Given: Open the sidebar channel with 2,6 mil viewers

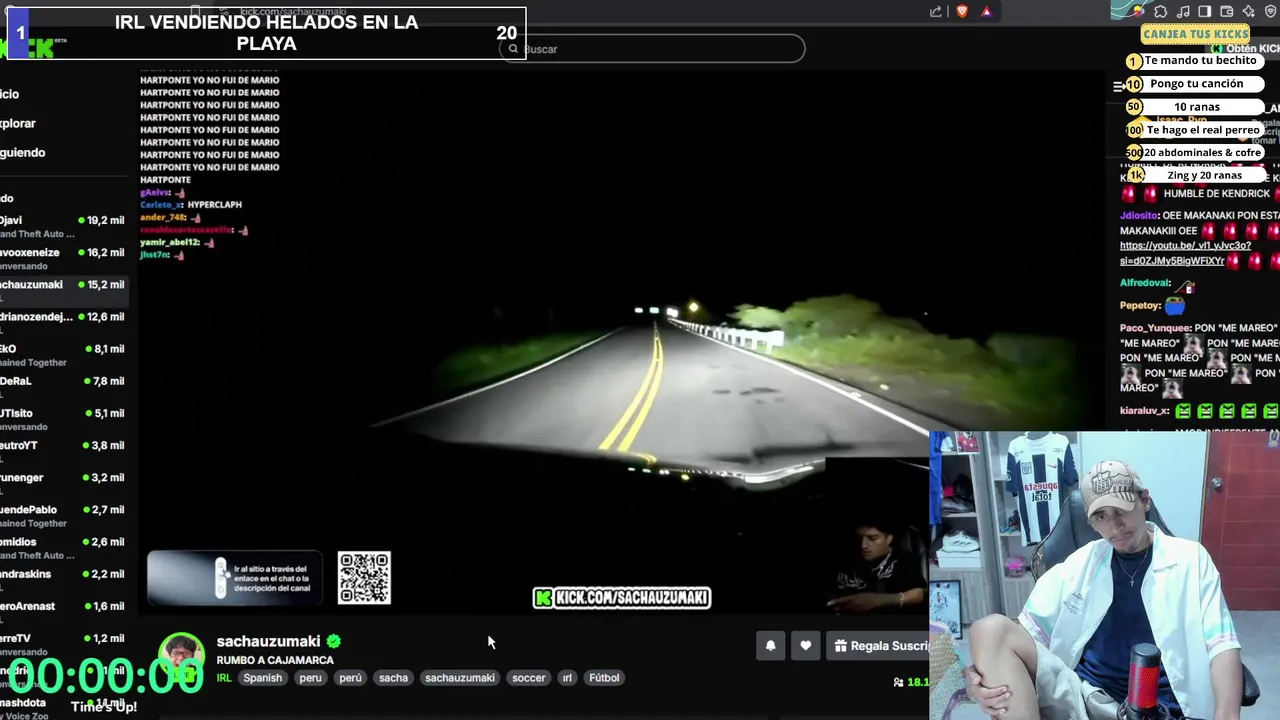Looking at the screenshot, I should point(64,547).
